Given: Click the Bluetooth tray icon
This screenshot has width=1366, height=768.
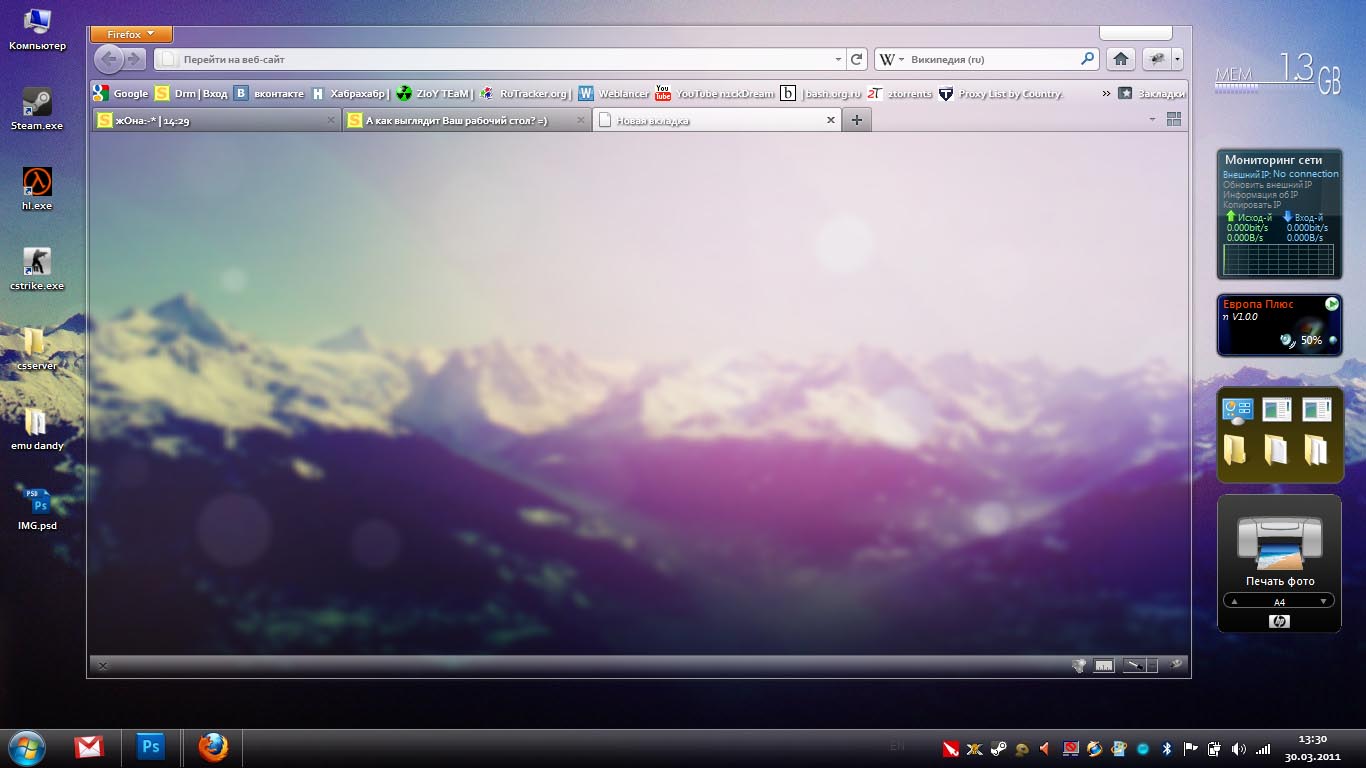Looking at the screenshot, I should point(1166,748).
